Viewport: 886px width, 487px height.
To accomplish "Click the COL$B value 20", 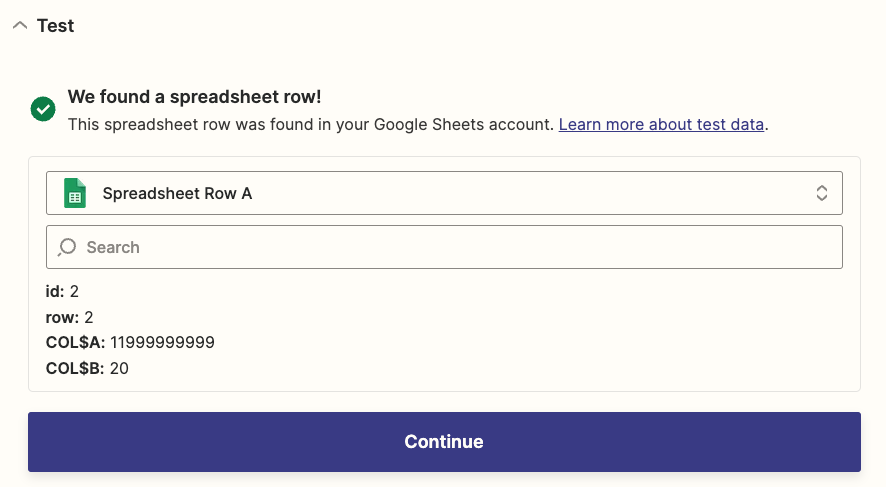I will [119, 369].
